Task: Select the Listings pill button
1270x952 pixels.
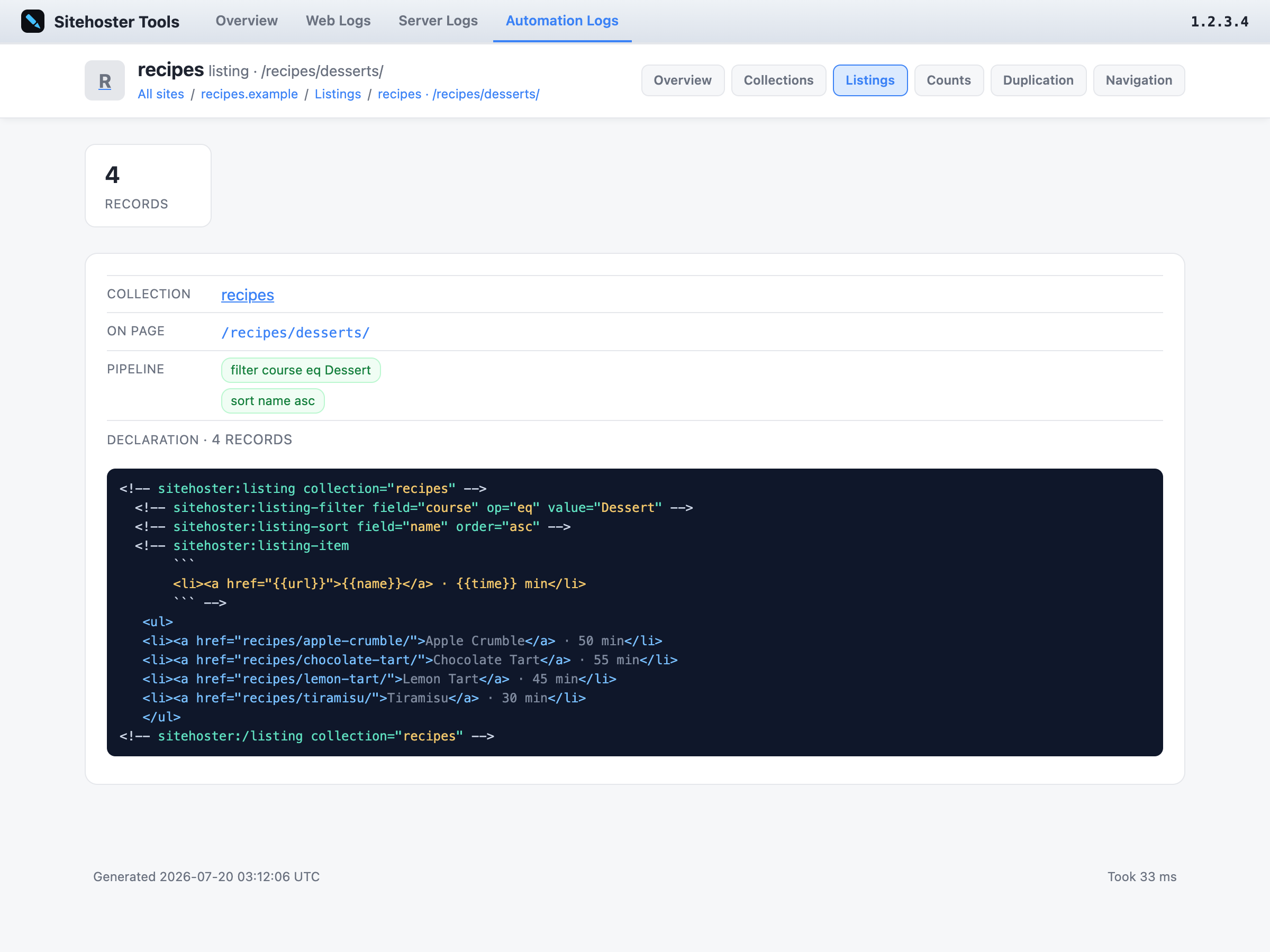Action: point(870,80)
